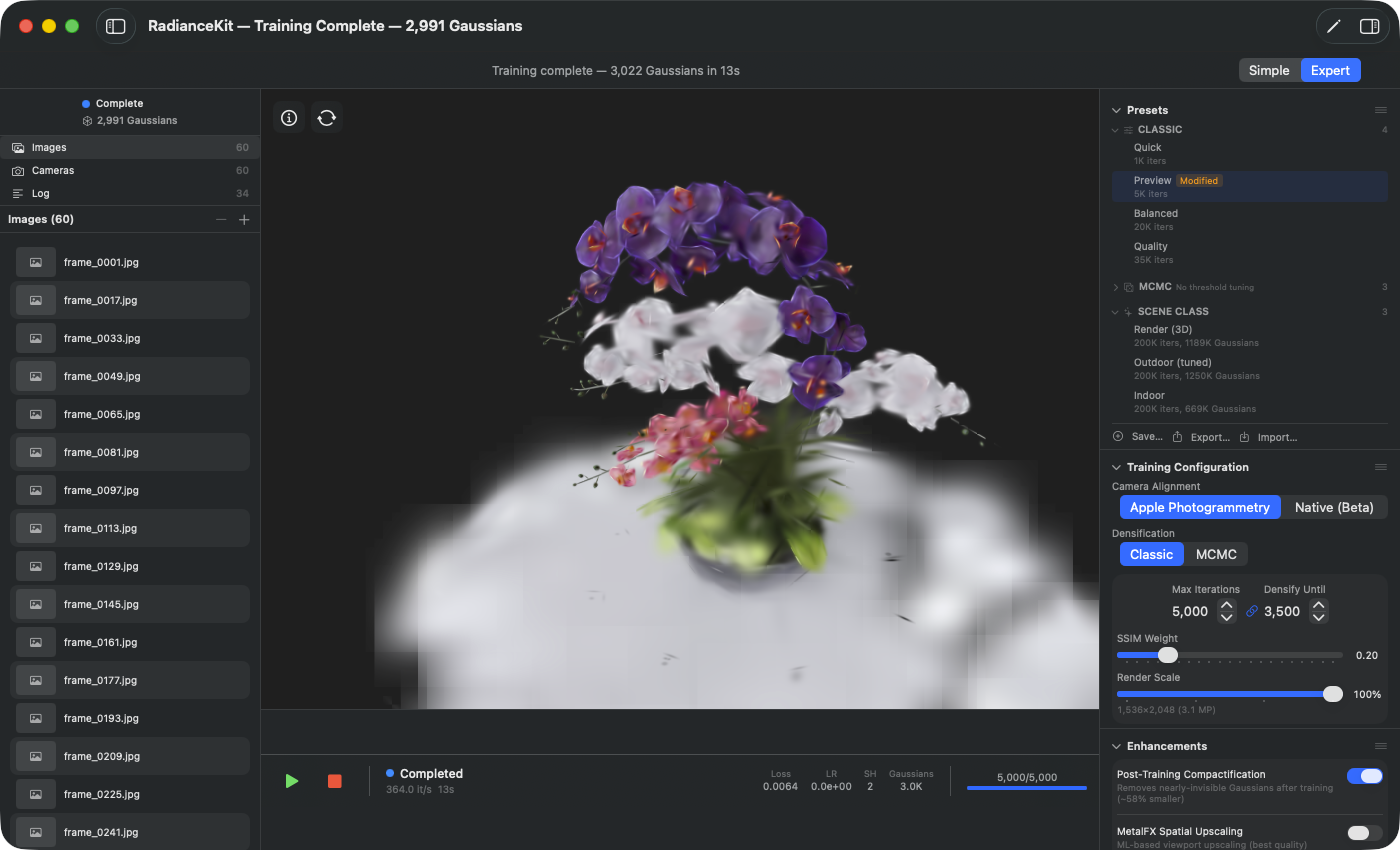Choose MCMC densification
The height and width of the screenshot is (850, 1400).
(1216, 554)
